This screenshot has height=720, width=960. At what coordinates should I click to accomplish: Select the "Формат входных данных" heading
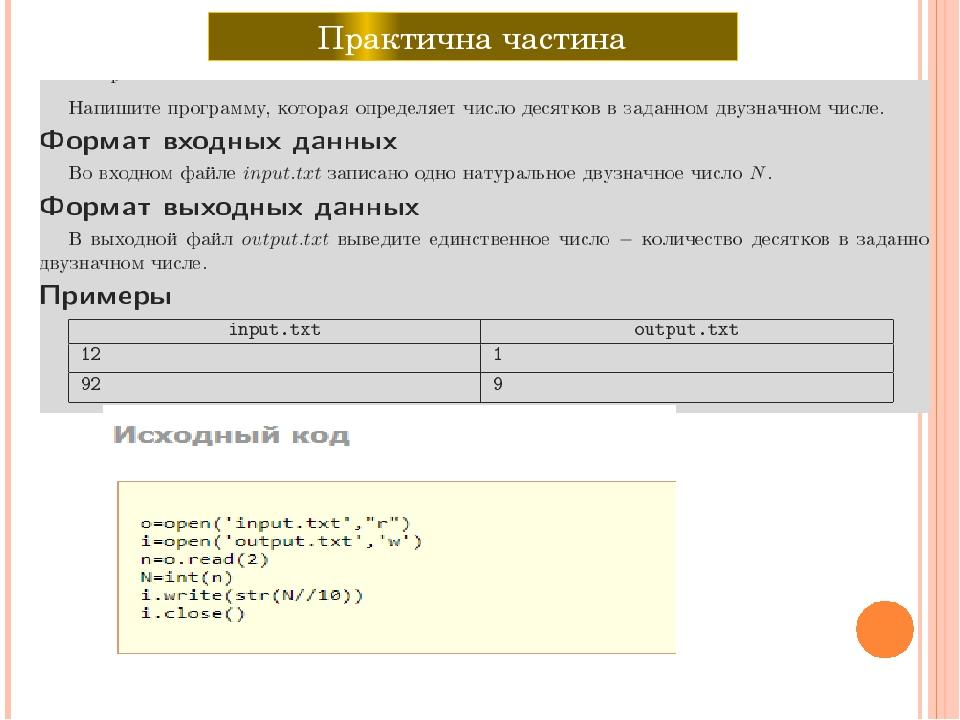click(218, 140)
